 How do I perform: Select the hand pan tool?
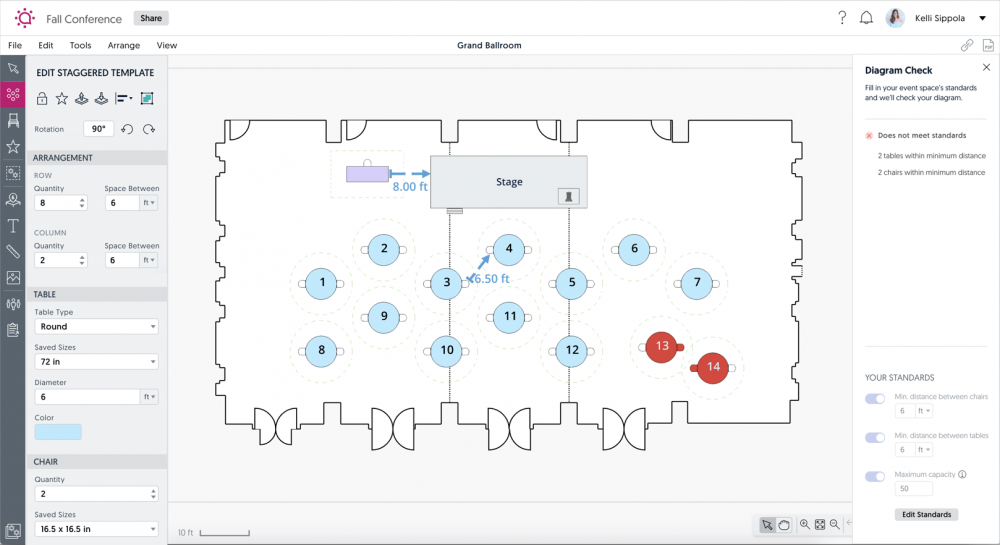784,525
